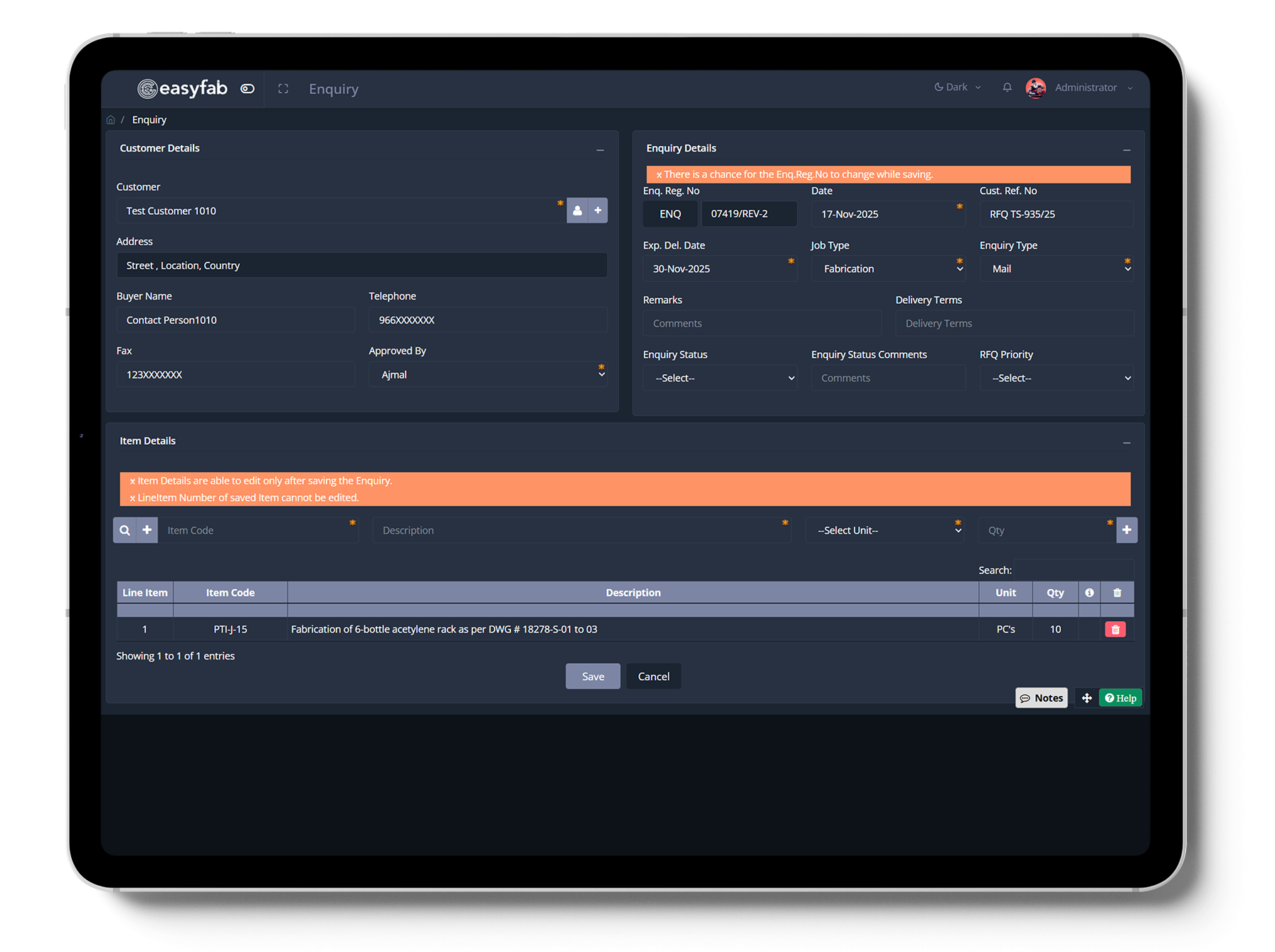Screen dimensions: 1275x952
Task: Click the Item Code input
Action: 258,530
